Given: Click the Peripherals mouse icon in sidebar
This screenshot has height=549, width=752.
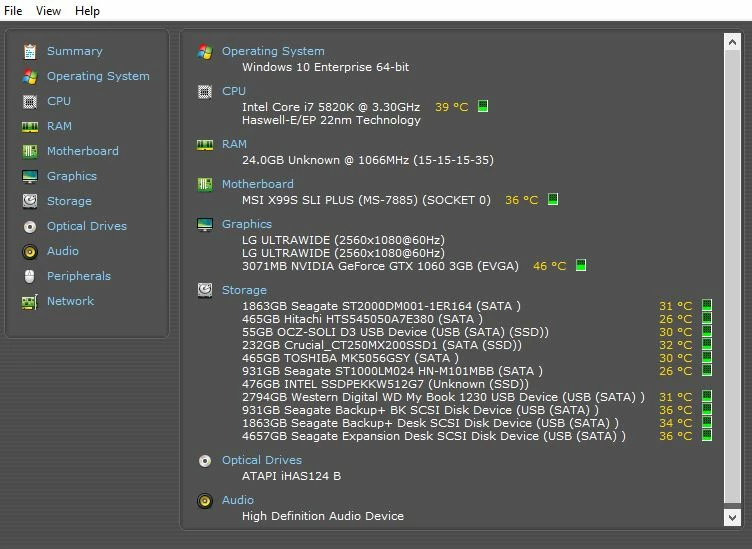Looking at the screenshot, I should (30, 277).
